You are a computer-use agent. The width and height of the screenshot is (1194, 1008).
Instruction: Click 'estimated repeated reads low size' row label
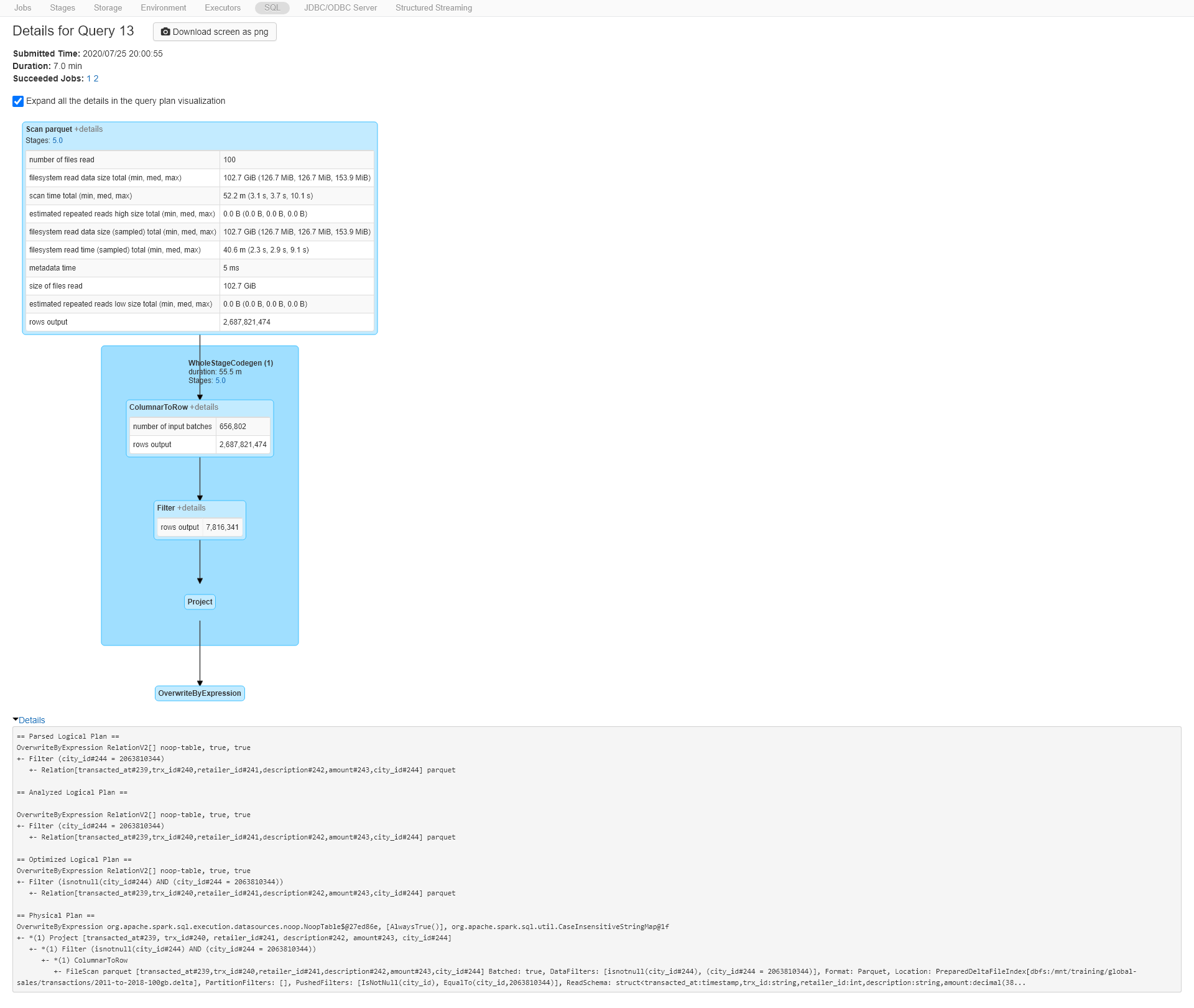point(121,304)
